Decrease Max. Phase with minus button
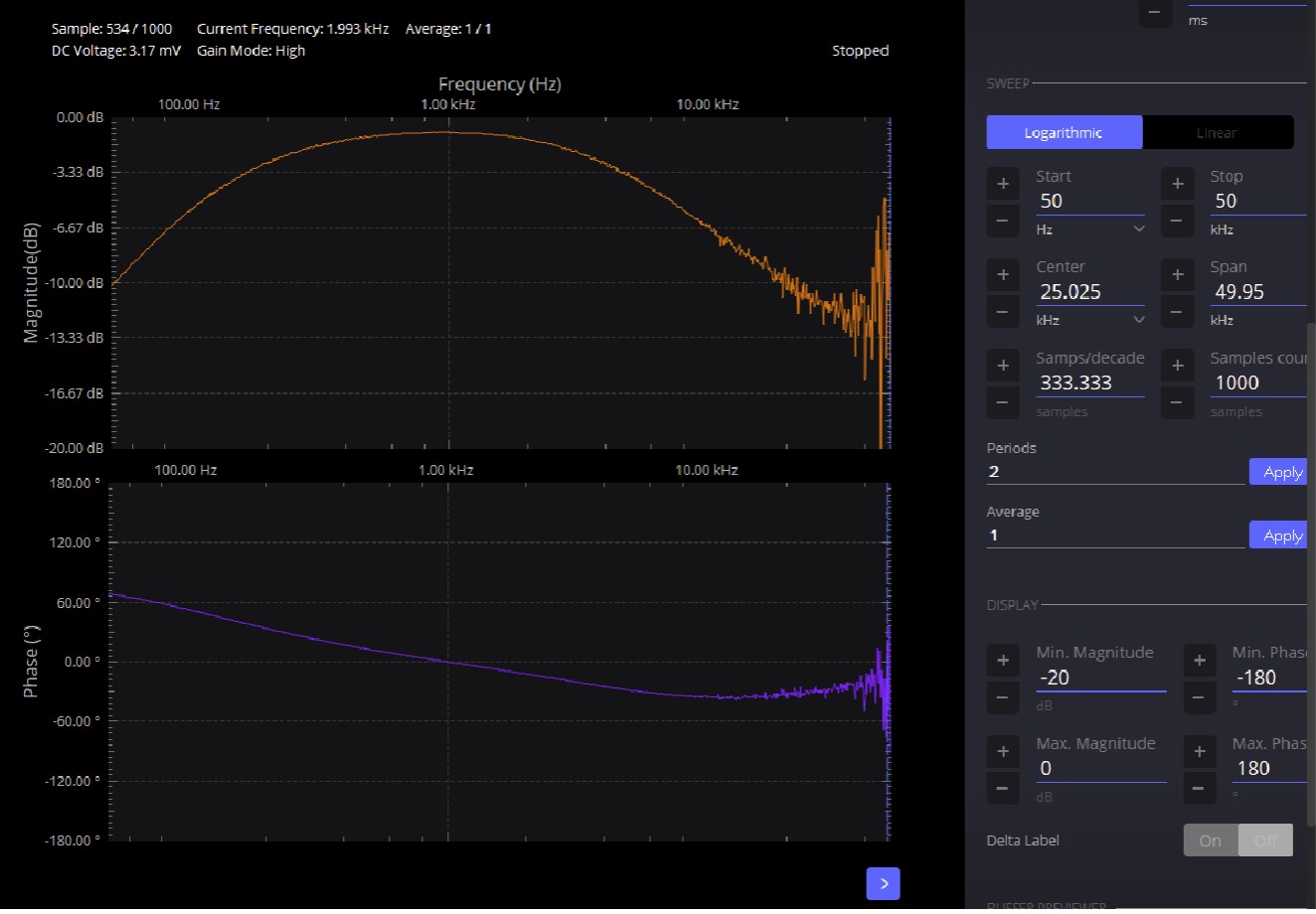The height and width of the screenshot is (914, 1316). pos(1200,789)
